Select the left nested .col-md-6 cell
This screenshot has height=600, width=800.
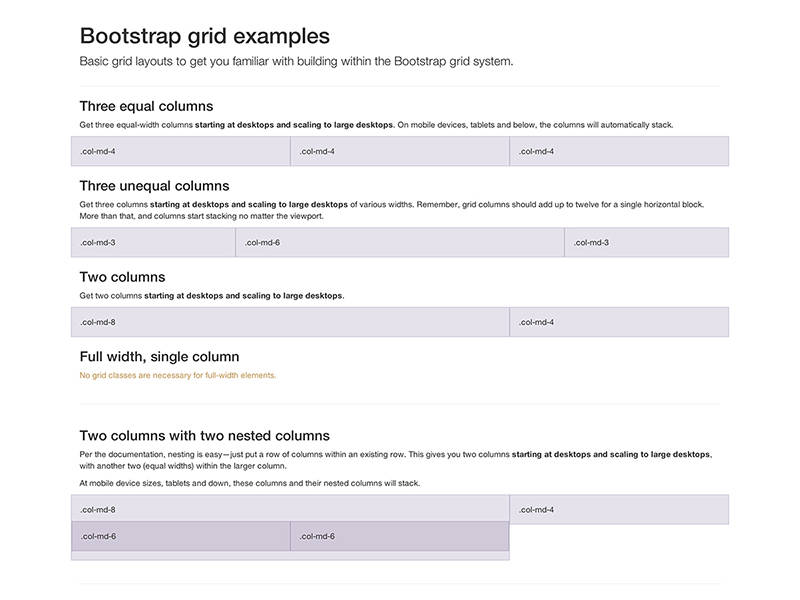[x=181, y=536]
